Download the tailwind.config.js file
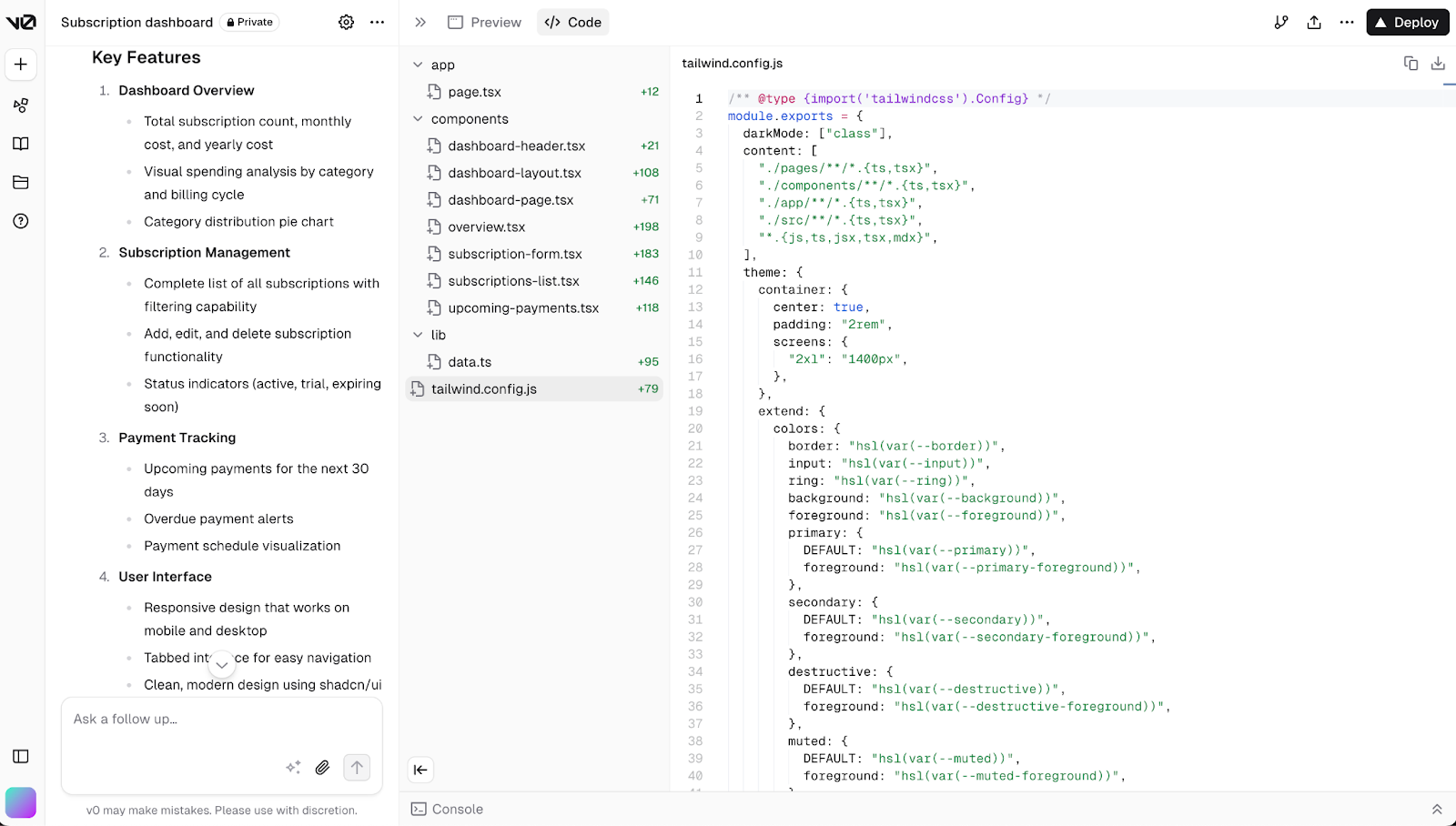Viewport: 1456px width, 826px height. pos(1438,63)
